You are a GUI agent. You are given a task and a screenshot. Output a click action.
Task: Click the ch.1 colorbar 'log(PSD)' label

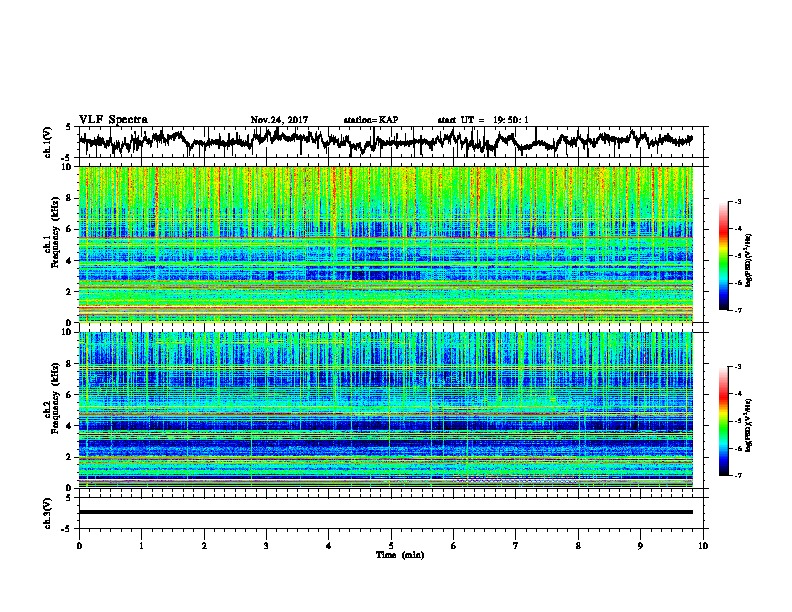click(749, 261)
